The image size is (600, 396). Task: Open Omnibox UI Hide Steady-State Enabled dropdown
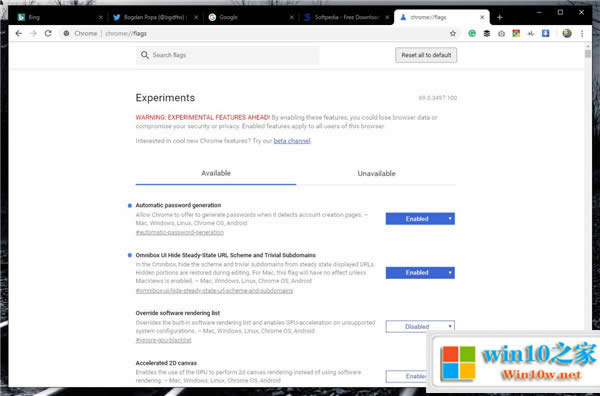[420, 273]
